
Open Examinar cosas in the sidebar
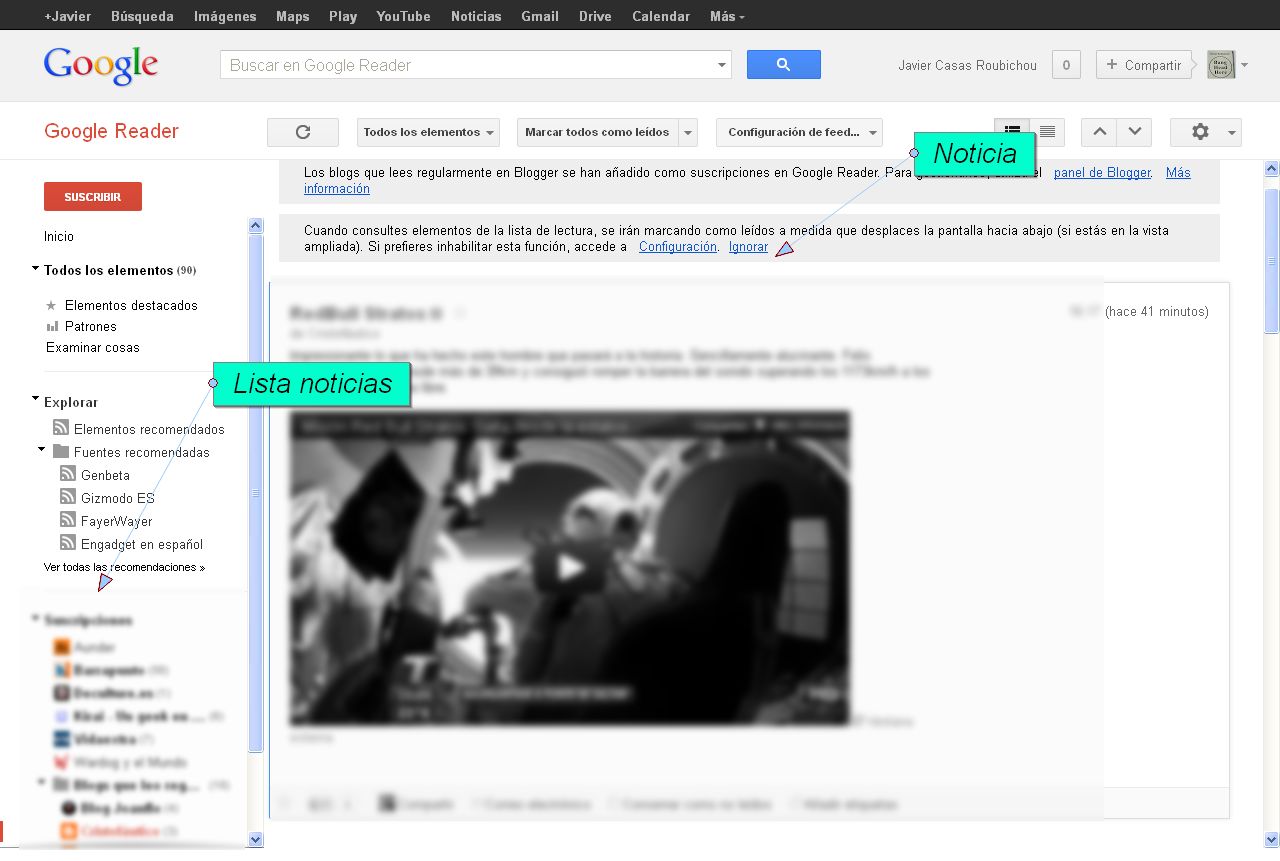coord(93,347)
